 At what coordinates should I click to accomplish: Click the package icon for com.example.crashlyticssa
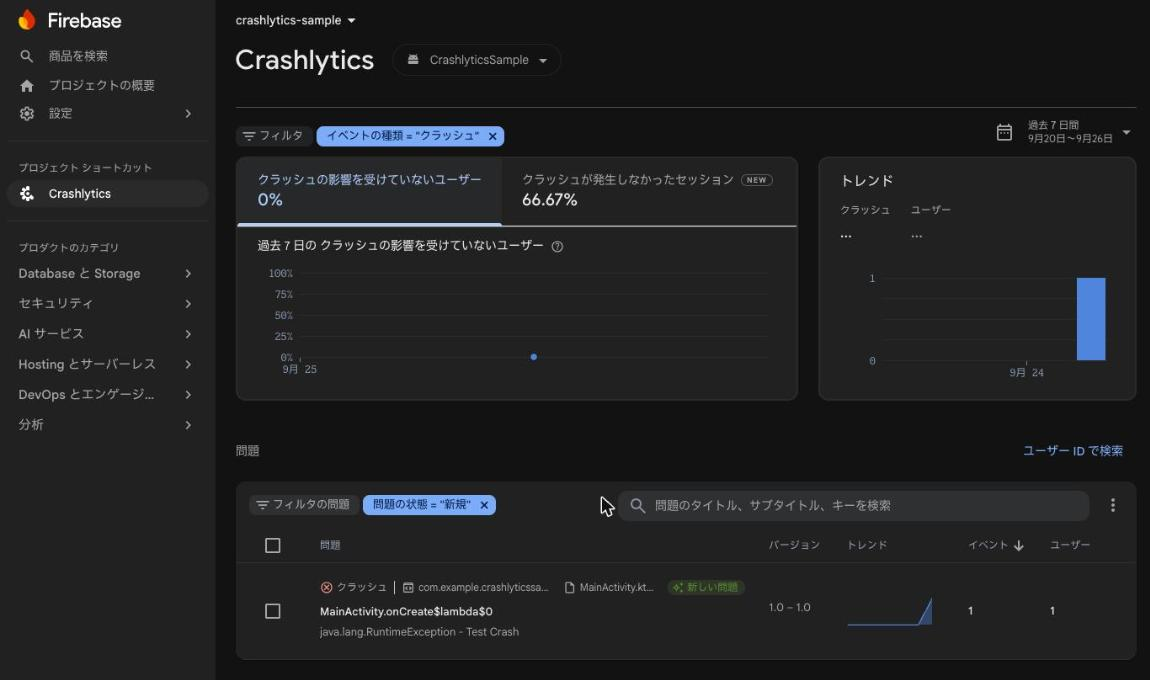point(409,588)
